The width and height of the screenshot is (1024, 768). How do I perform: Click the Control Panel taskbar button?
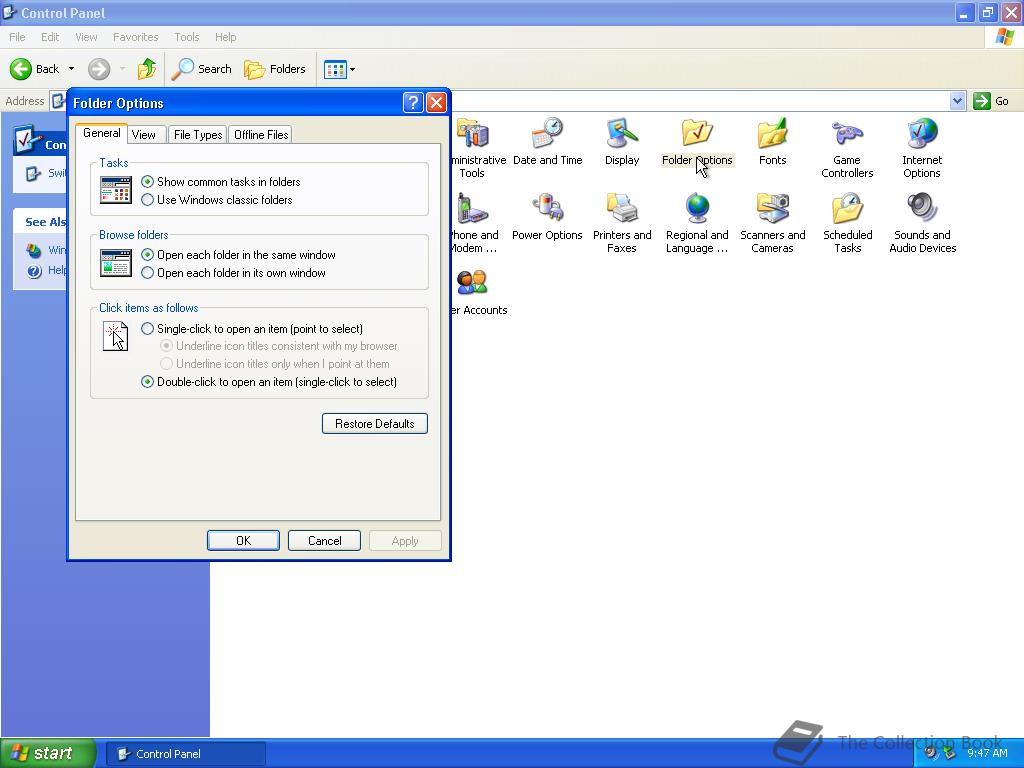[x=185, y=754]
